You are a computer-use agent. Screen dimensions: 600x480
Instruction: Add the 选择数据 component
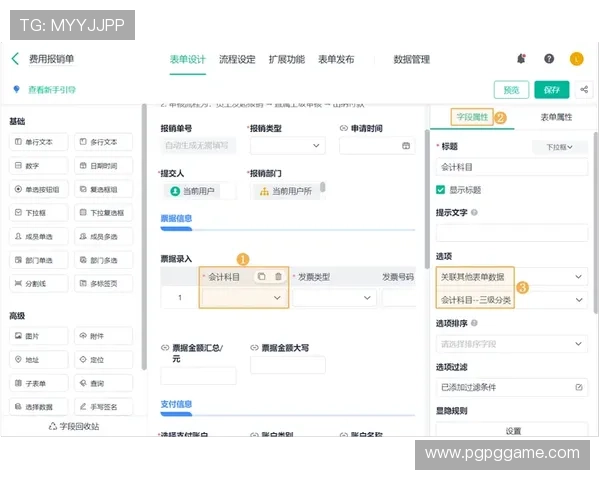(39, 407)
